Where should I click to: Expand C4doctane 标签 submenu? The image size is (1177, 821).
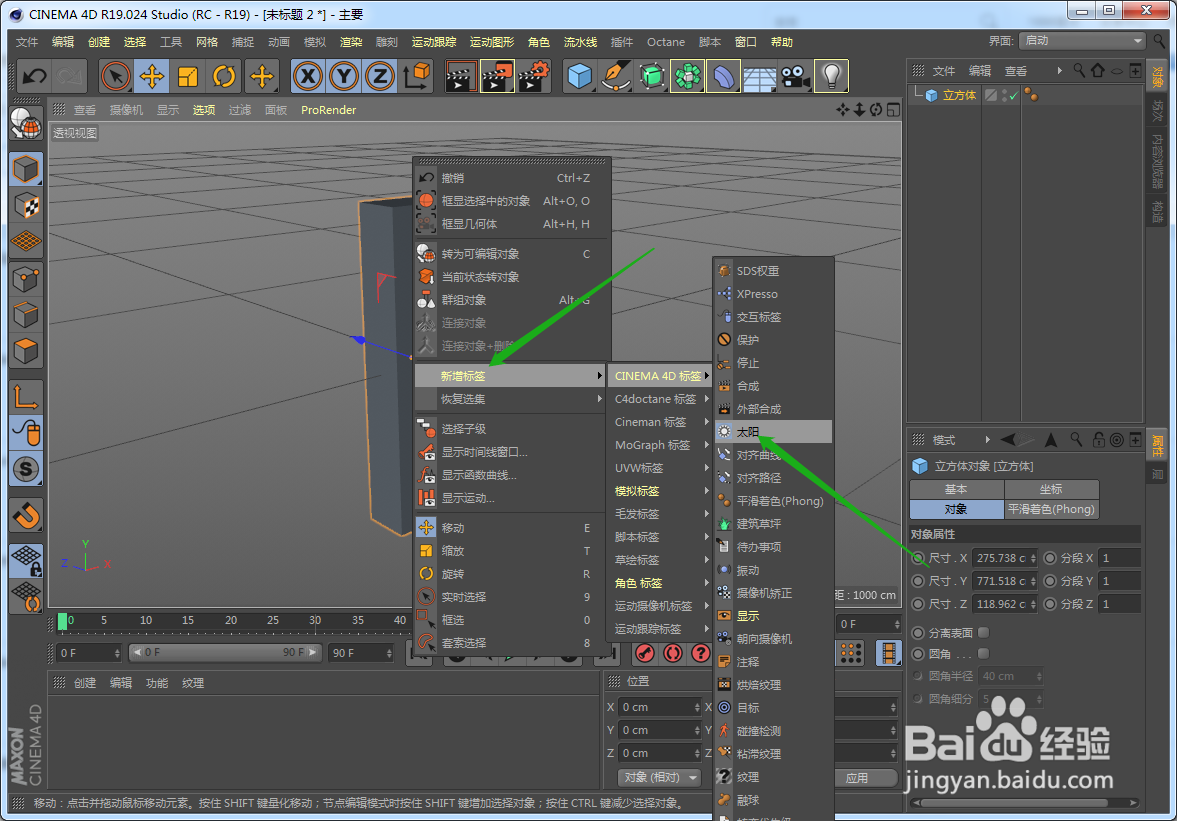(661, 398)
